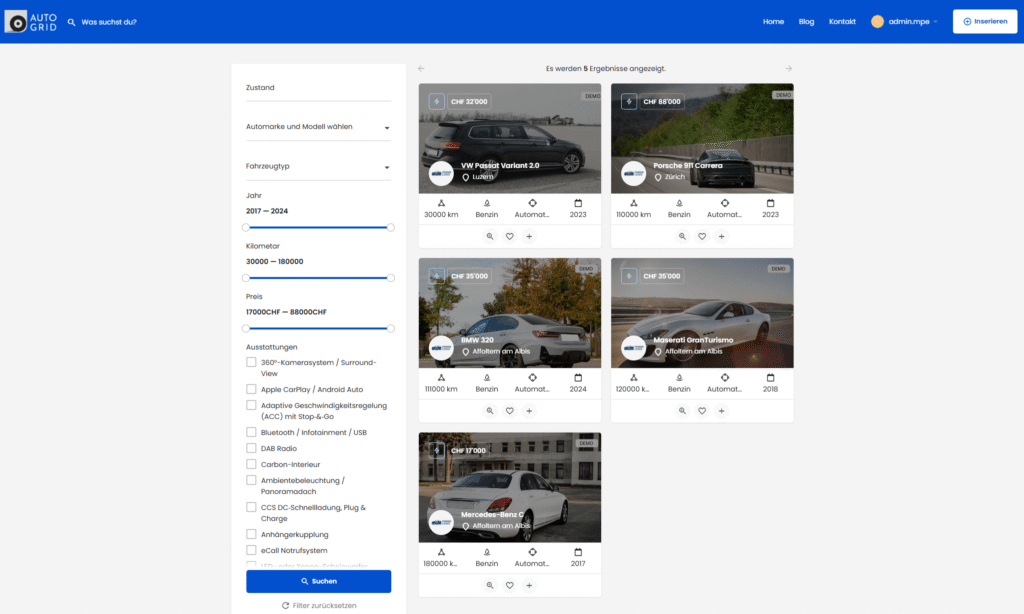Open the Automarke und Modell dropdown

tap(317, 127)
